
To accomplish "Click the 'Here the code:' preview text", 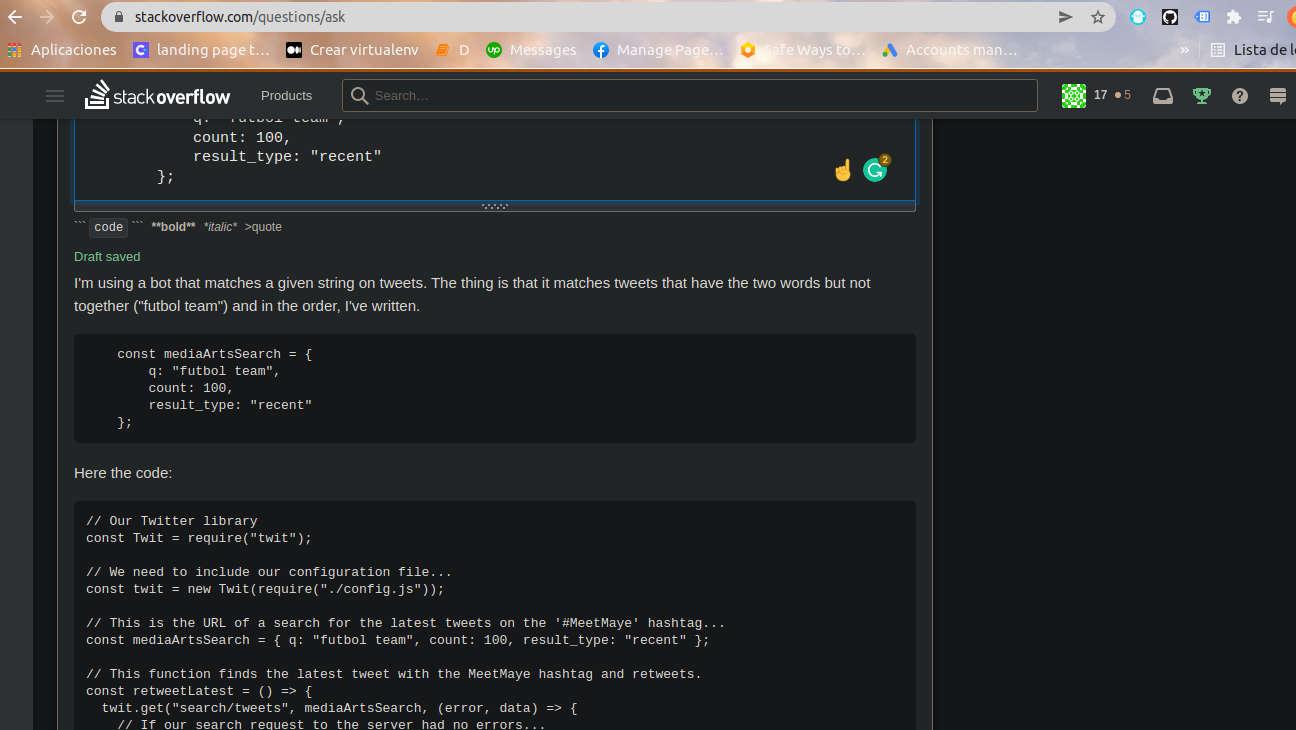I will point(123,472).
